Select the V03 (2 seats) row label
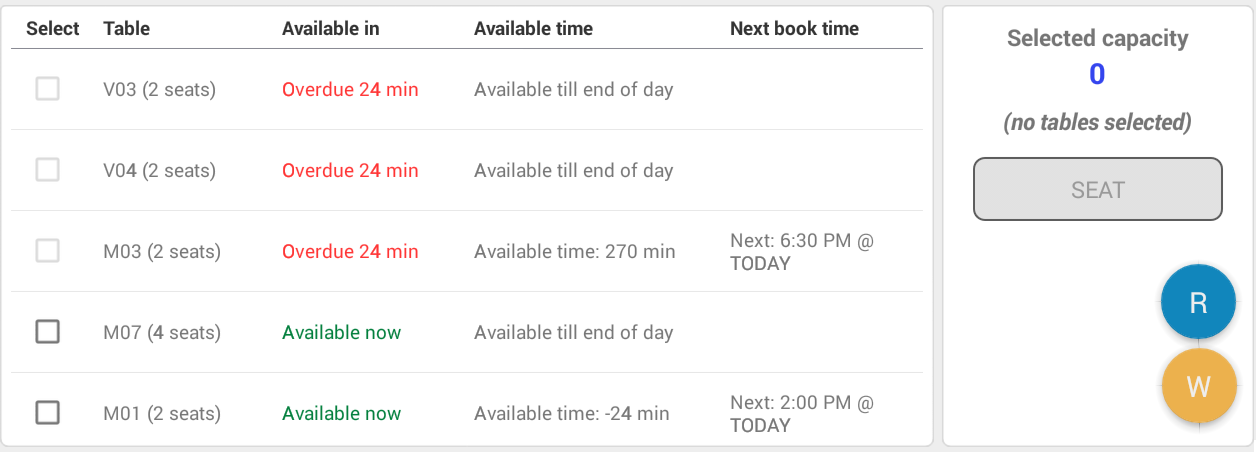1256x452 pixels. point(160,90)
